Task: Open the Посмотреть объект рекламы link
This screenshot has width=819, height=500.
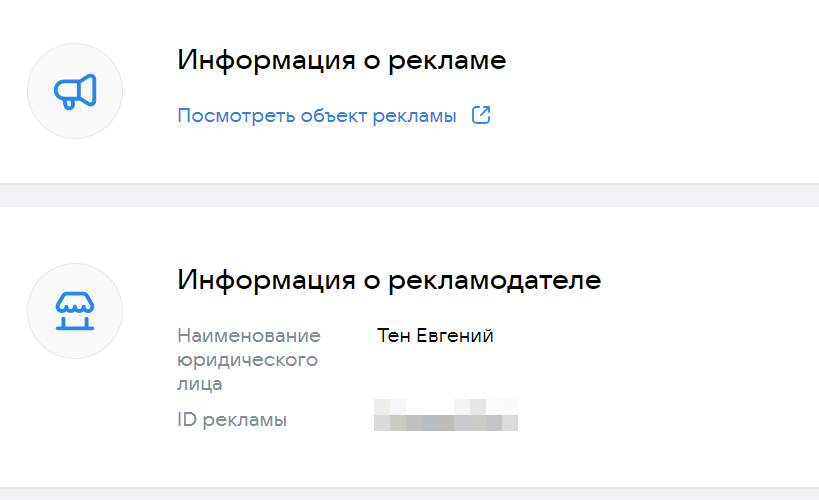Action: pos(317,116)
